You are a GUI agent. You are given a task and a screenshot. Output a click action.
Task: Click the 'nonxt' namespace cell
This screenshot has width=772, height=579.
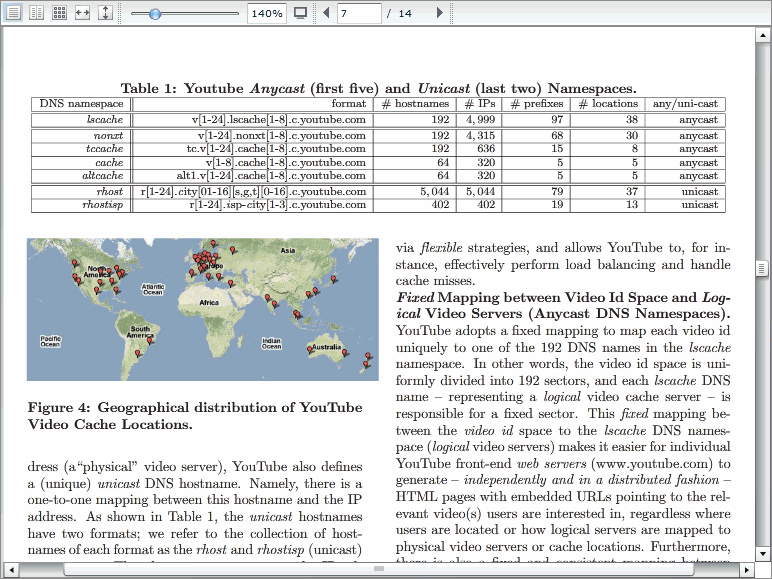pos(108,135)
